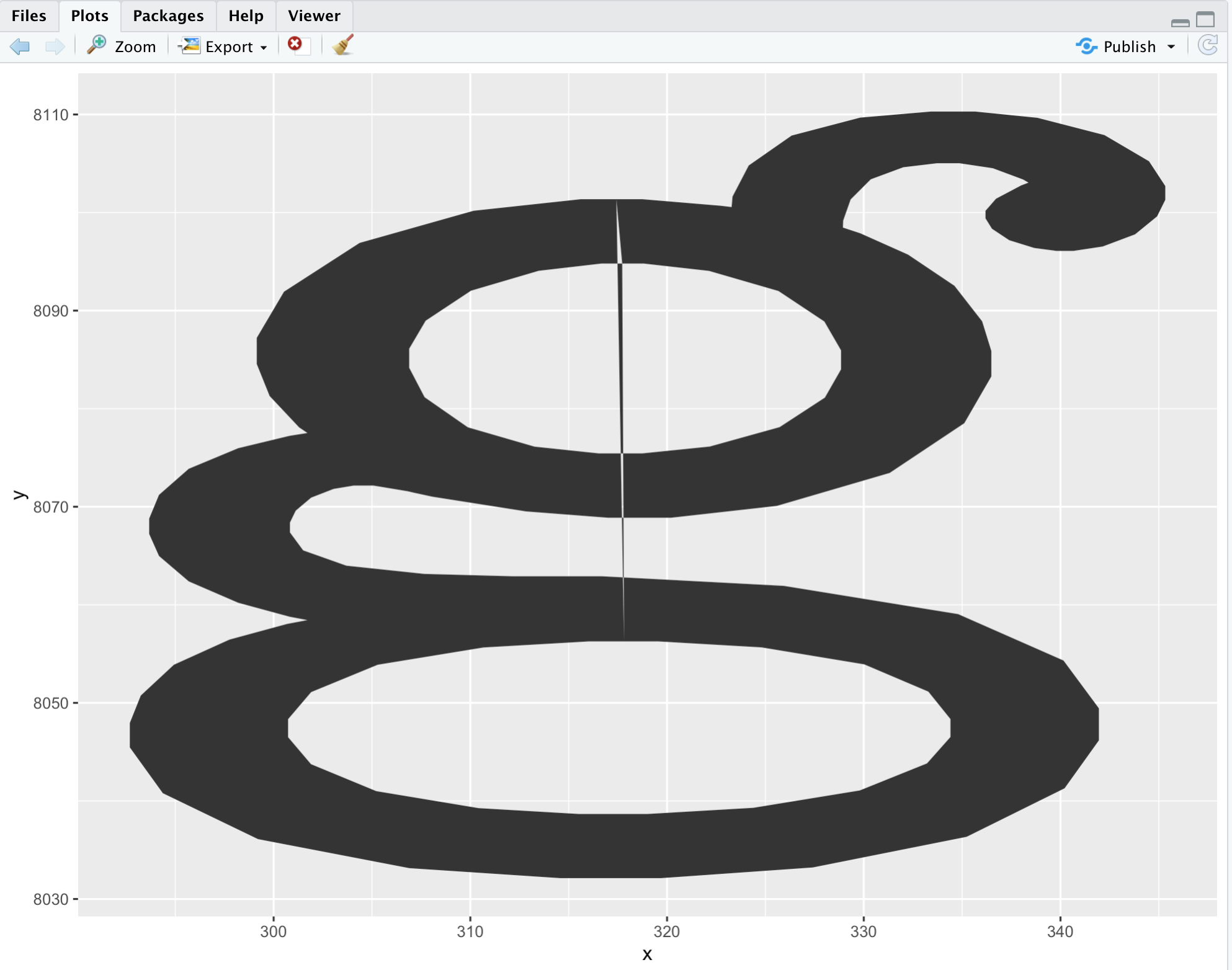Clear all plots with broom icon
Screen dimensions: 1232x970
342,45
